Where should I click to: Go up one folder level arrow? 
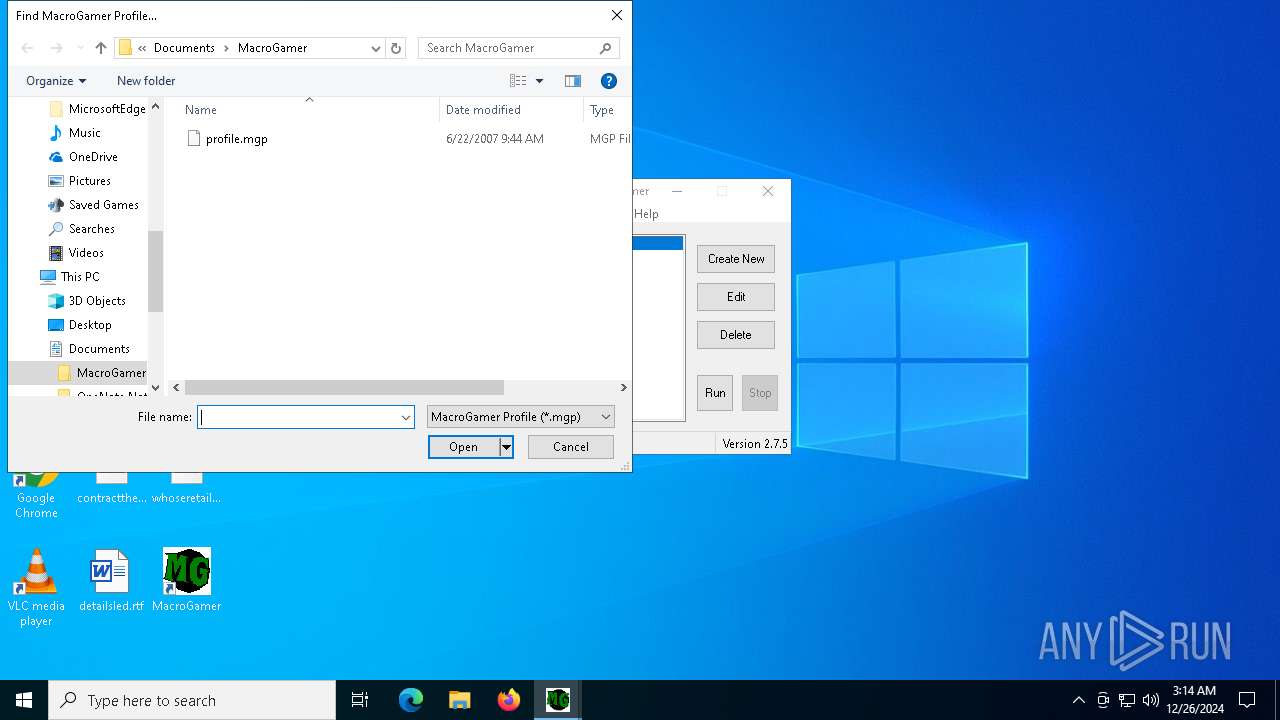[x=100, y=48]
